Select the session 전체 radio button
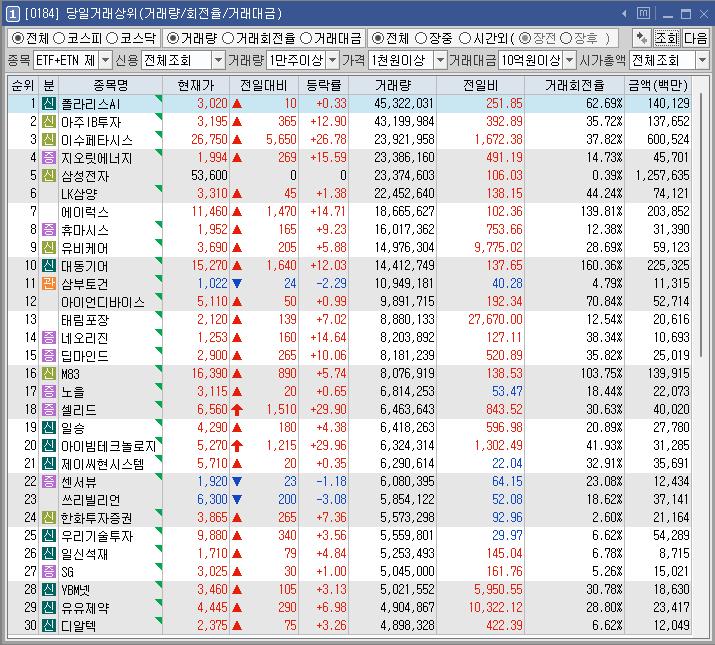Screen dimensions: 715x645 (377, 38)
